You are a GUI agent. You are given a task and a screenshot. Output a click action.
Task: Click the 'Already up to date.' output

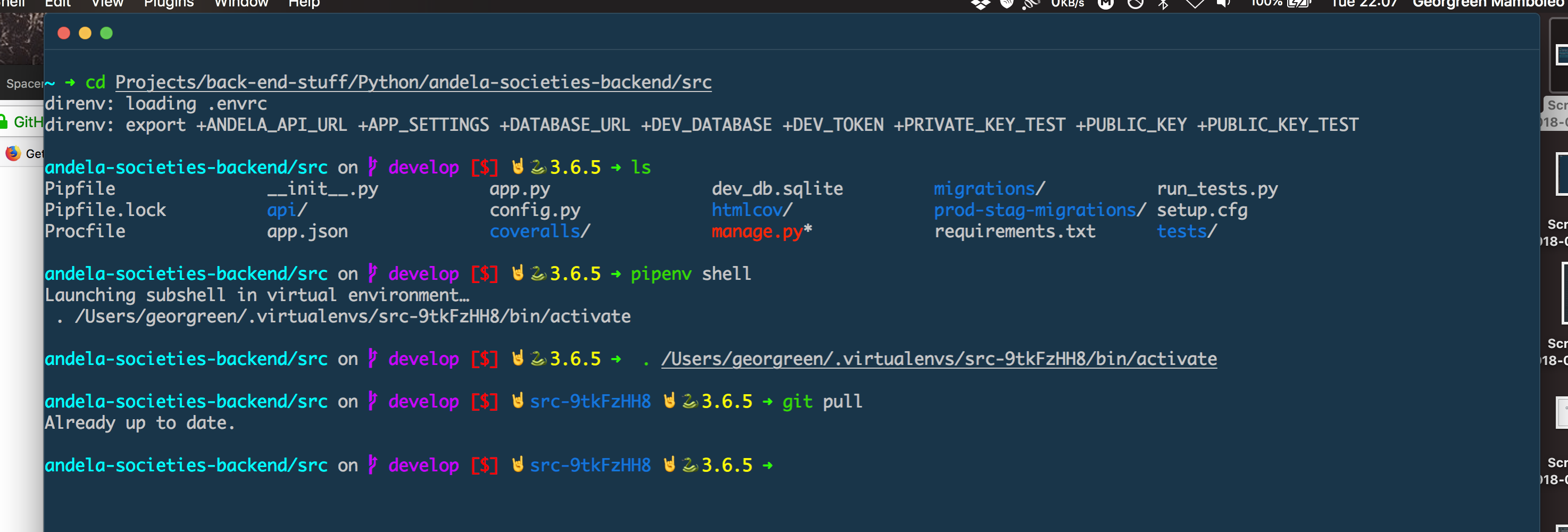tap(140, 423)
